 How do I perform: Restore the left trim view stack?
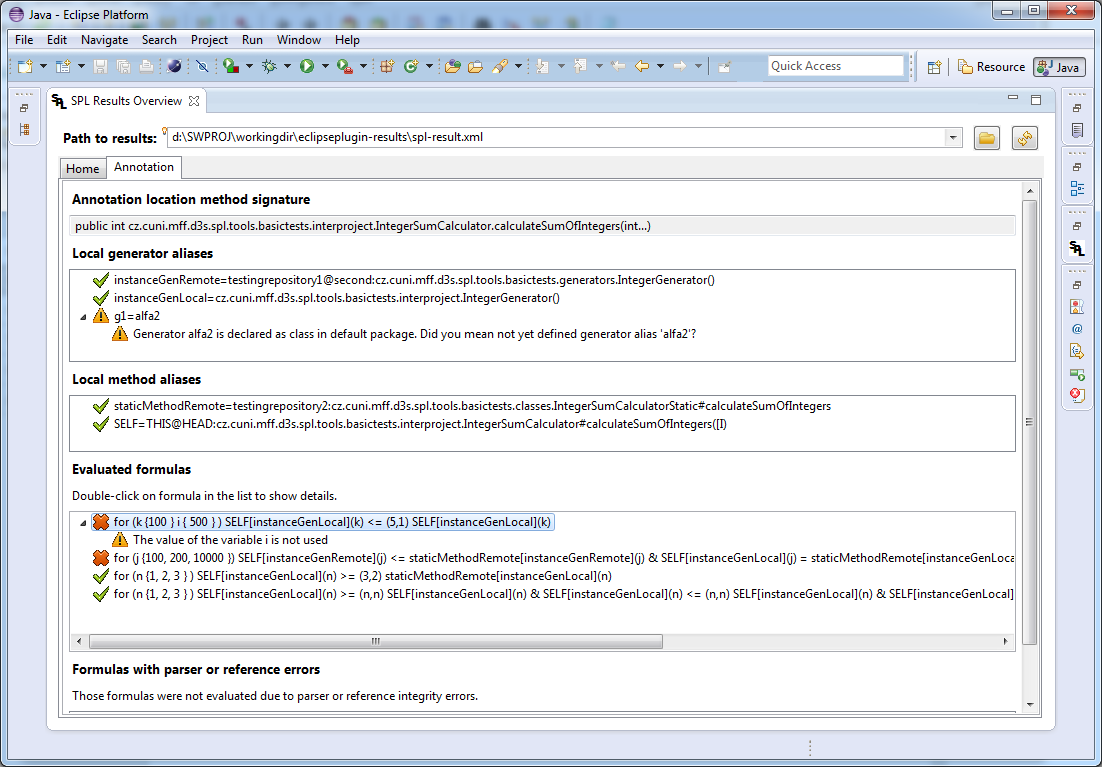coord(25,108)
